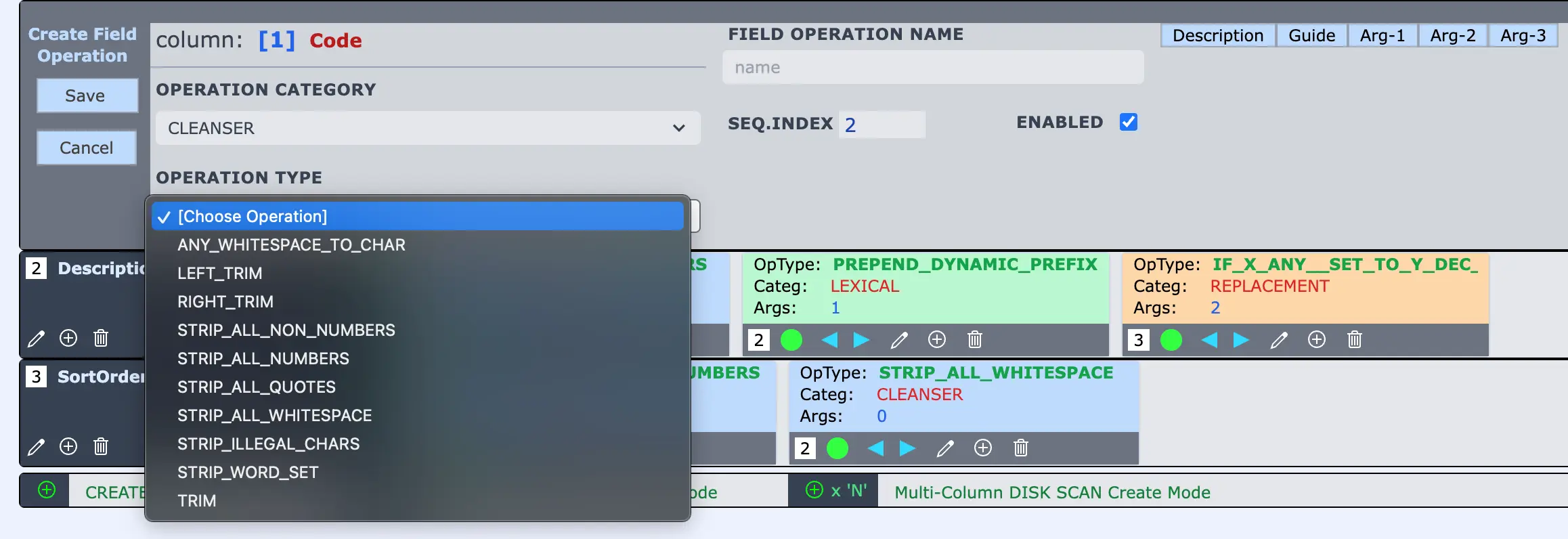Select the [Choose Operation] placeholder entry
Viewport: 1568px width, 539px height.
click(x=418, y=216)
